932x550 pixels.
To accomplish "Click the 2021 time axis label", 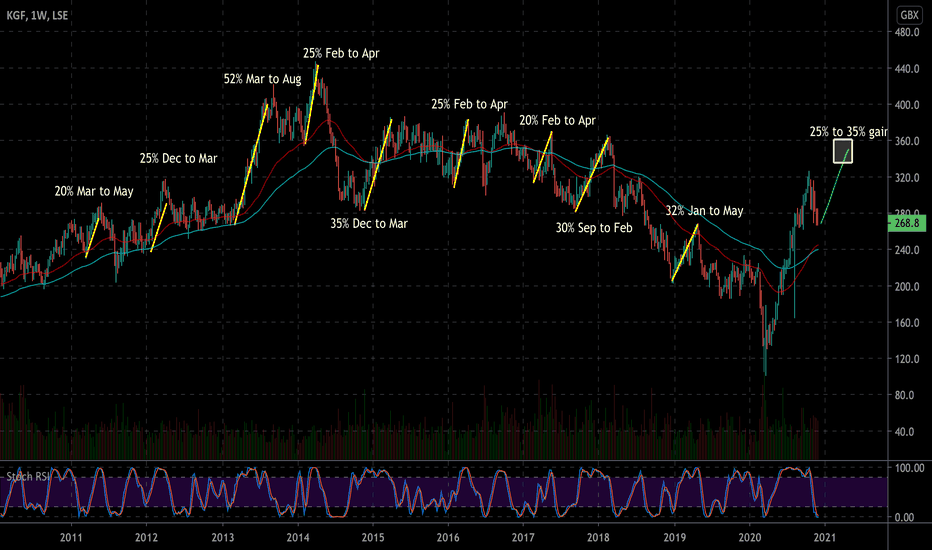I will (825, 538).
